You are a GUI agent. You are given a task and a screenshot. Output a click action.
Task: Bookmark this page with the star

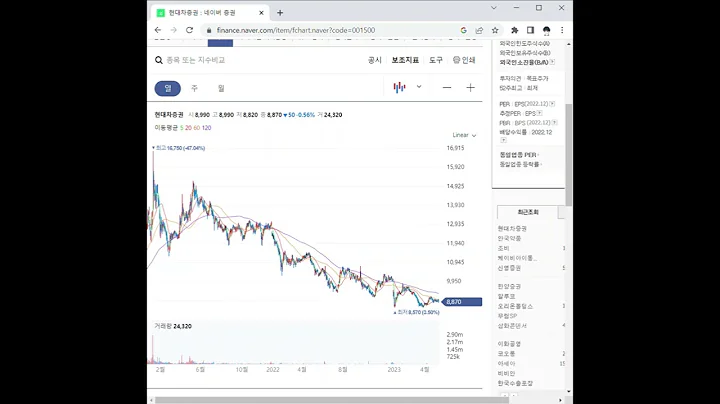[x=495, y=30]
